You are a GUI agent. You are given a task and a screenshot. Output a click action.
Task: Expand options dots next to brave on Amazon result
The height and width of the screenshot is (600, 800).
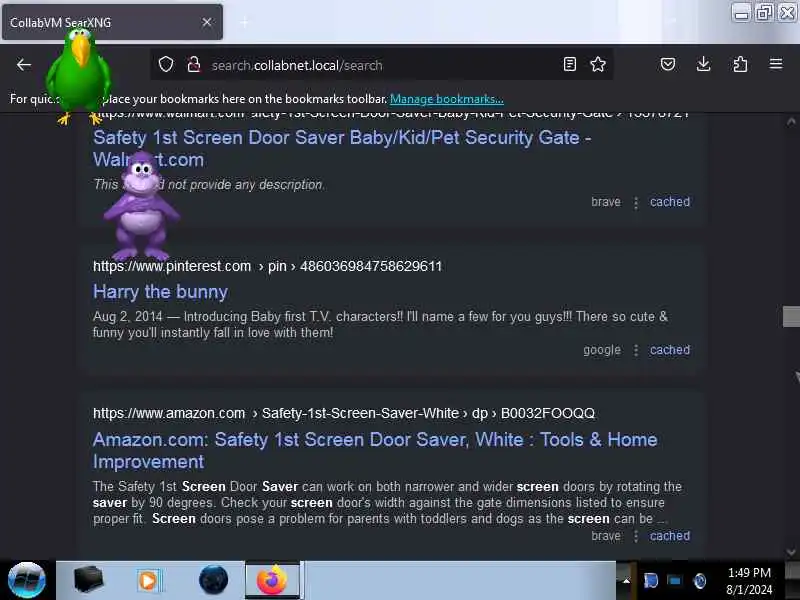636,536
